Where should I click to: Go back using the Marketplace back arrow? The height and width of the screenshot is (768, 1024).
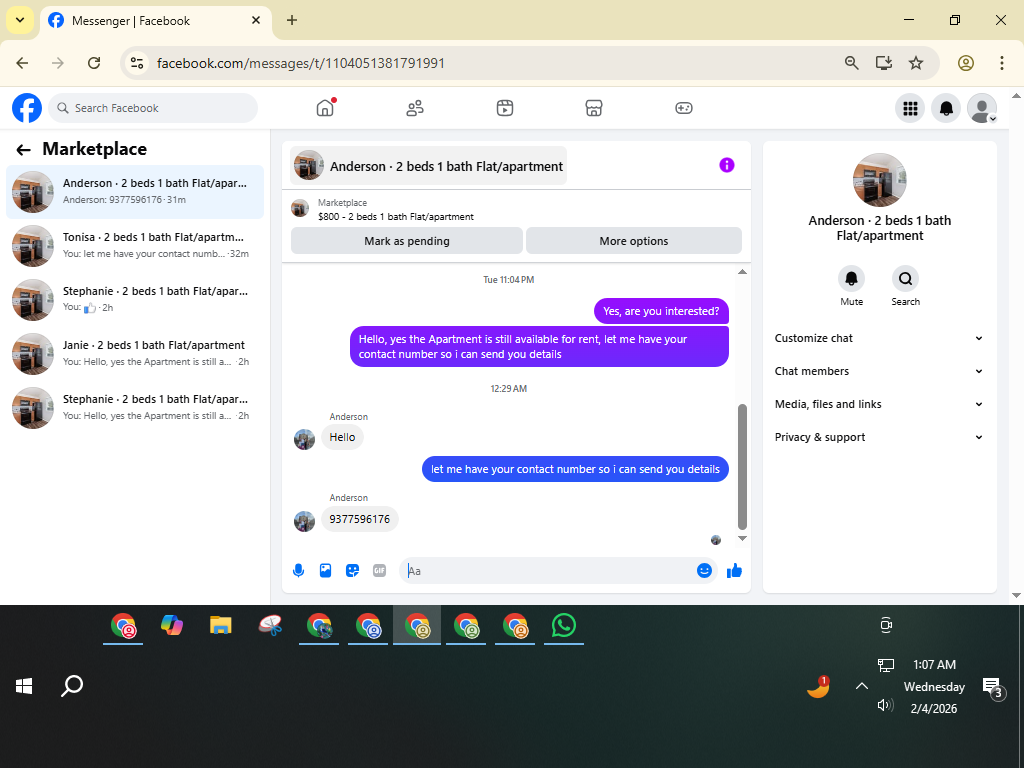click(24, 150)
